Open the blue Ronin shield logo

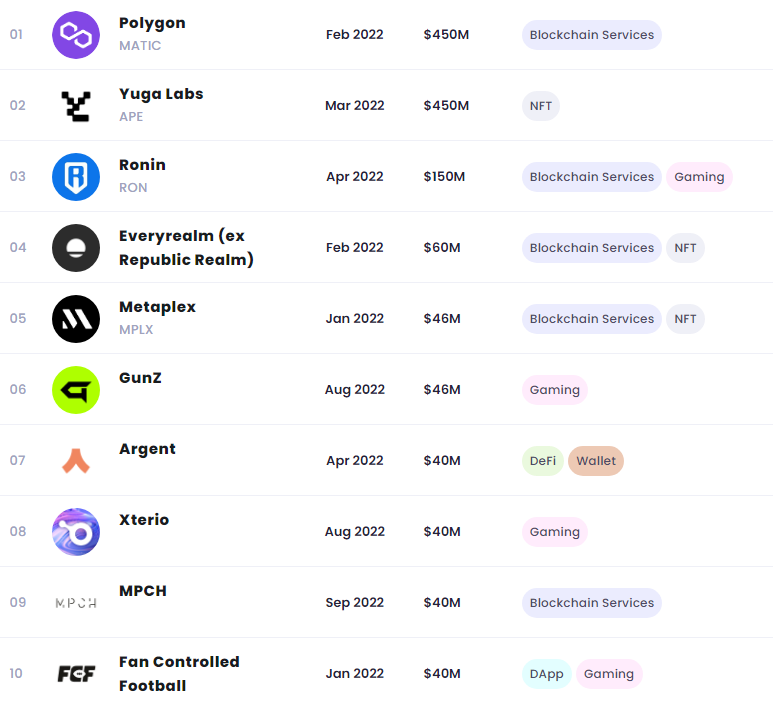[76, 177]
